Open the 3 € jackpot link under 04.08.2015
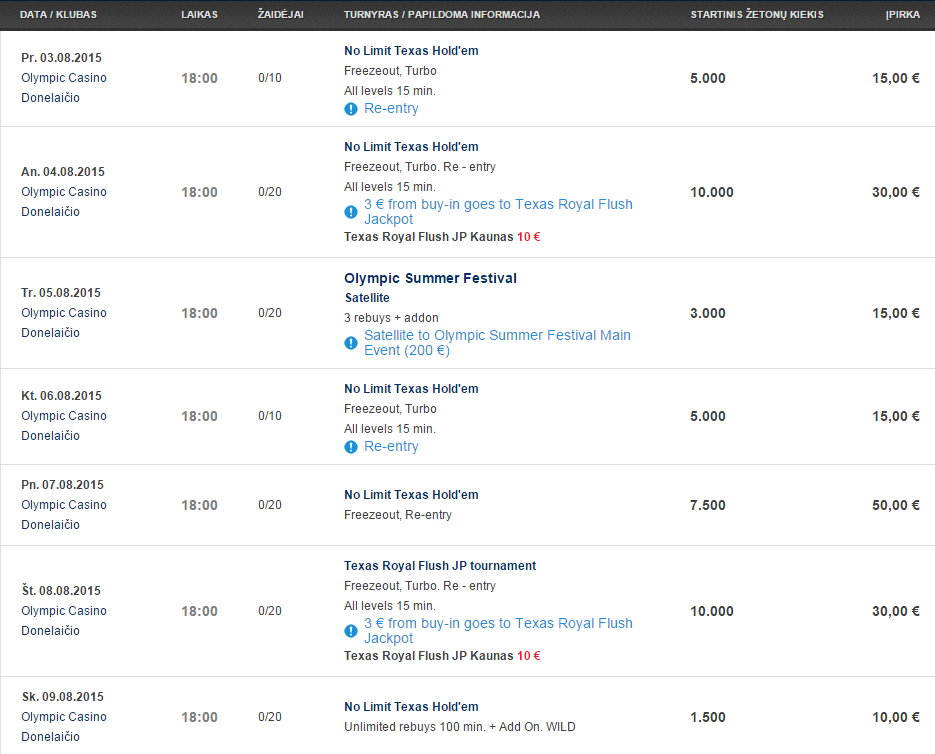This screenshot has height=754, width=935. [x=499, y=211]
